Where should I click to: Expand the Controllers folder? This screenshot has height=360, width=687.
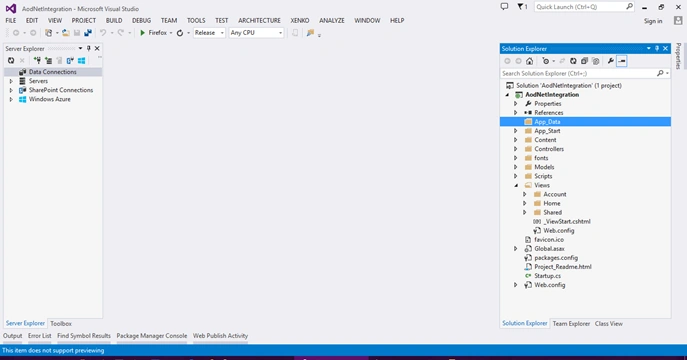[516, 149]
